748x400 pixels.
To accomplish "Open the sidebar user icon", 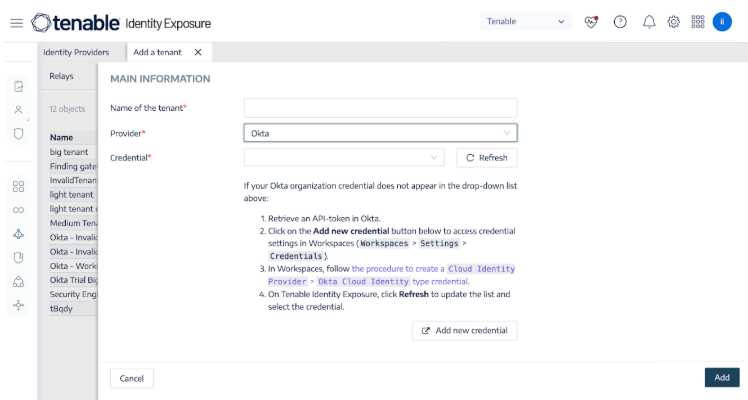I will (19, 110).
